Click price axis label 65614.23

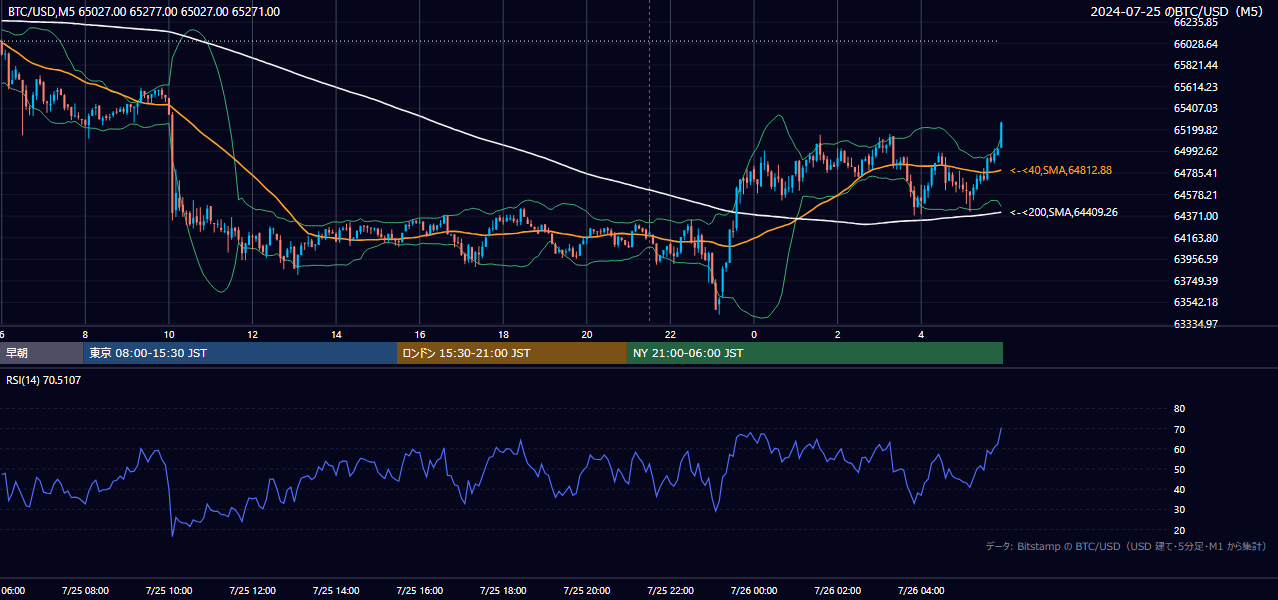[x=1196, y=87]
